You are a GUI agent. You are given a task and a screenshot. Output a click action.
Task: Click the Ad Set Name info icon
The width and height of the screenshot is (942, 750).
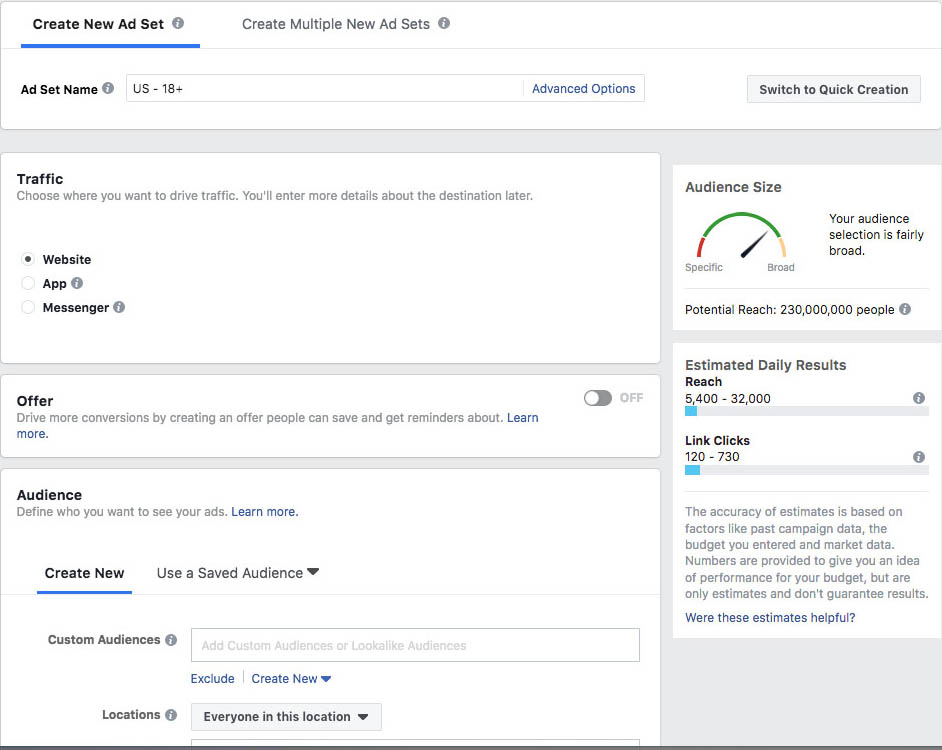(x=108, y=89)
